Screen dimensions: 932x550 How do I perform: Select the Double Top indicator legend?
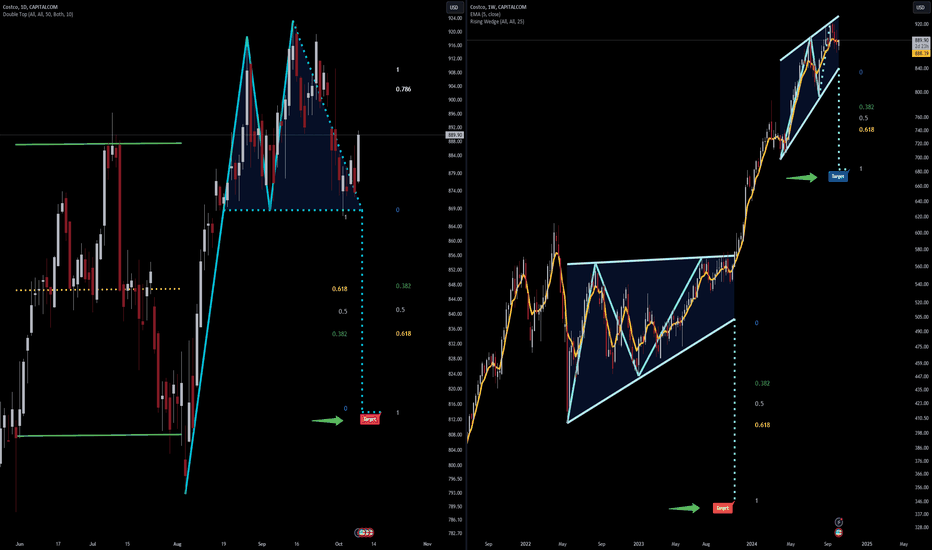point(38,14)
